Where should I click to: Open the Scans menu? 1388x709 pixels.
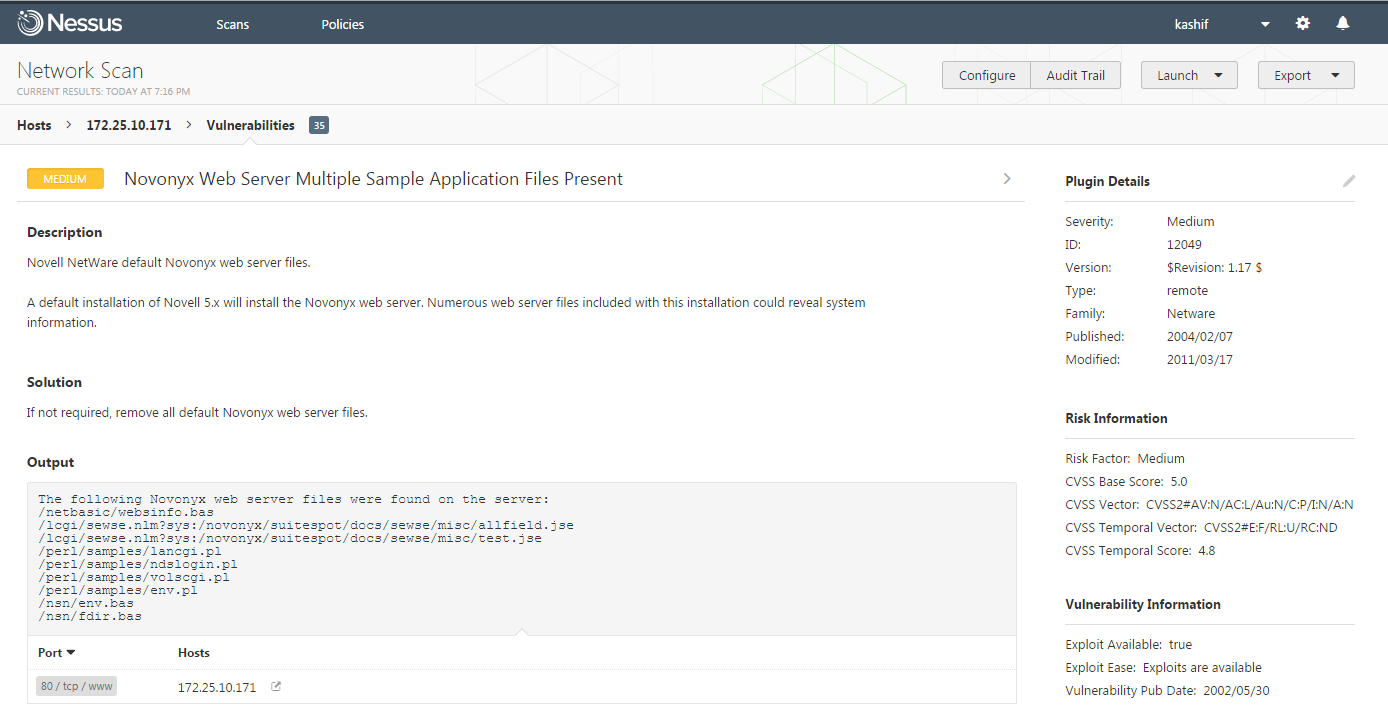(232, 24)
